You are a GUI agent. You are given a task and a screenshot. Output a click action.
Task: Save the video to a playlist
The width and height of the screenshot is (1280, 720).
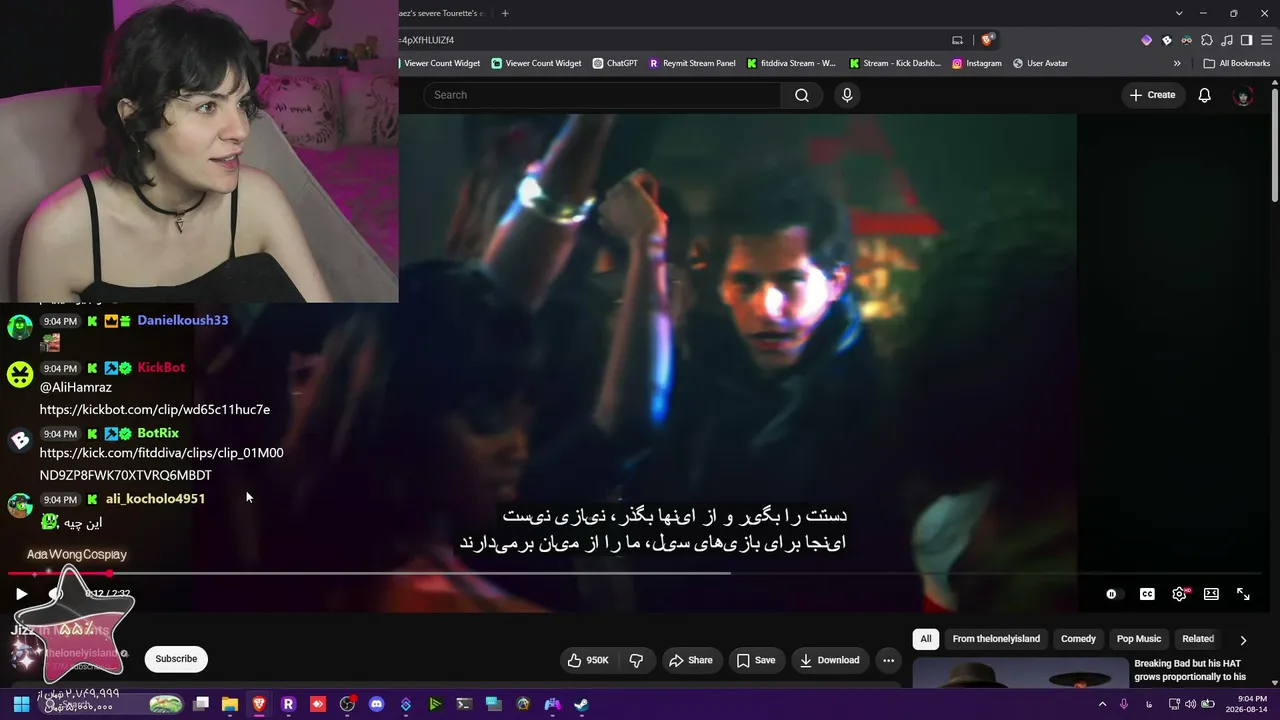point(756,660)
